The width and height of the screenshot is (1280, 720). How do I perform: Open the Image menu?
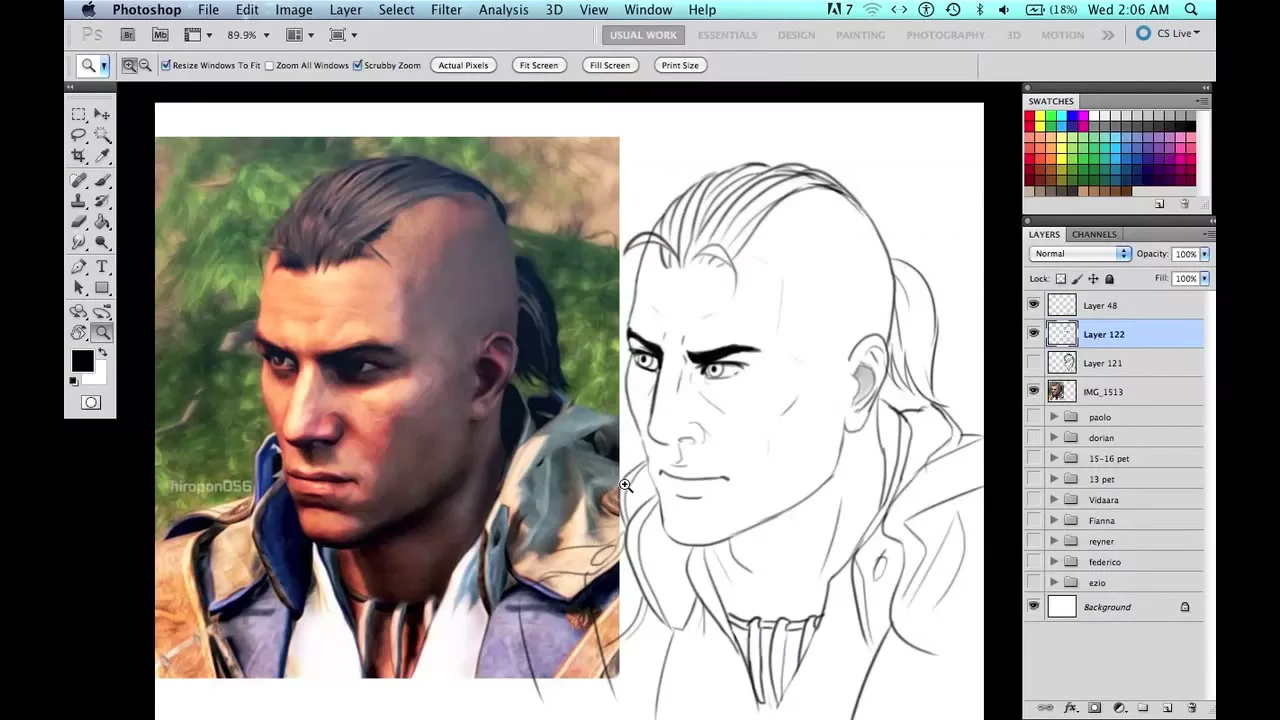(x=294, y=10)
